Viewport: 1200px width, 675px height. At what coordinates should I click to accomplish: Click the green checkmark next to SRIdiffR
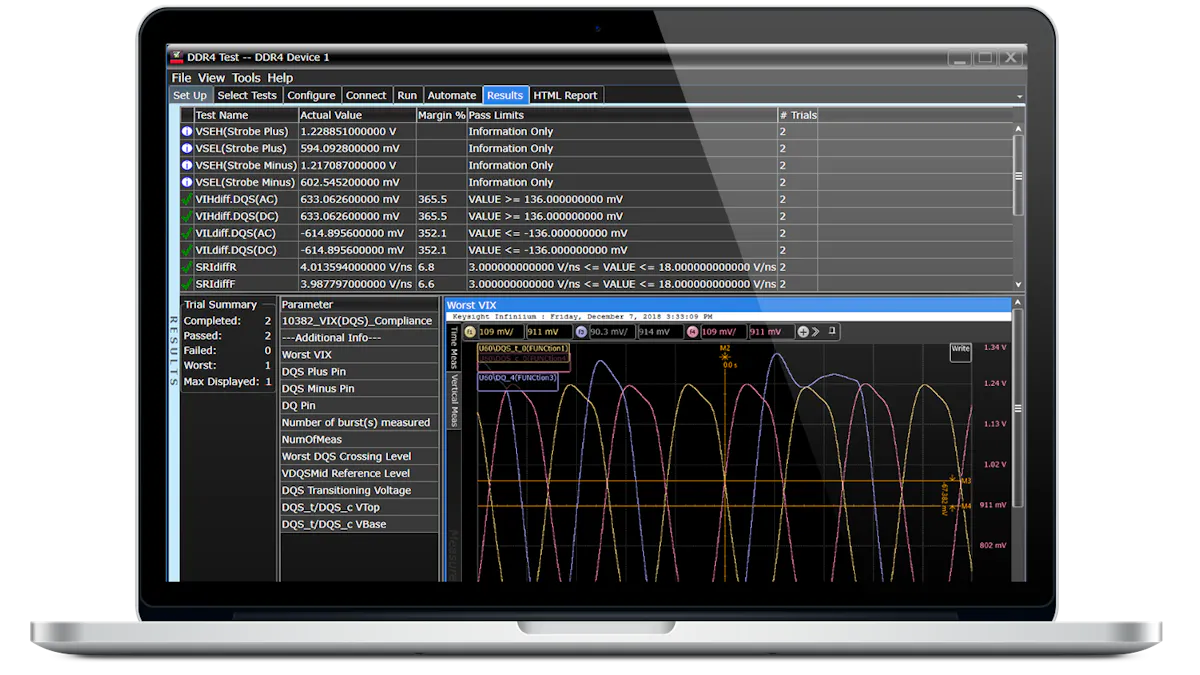[184, 267]
